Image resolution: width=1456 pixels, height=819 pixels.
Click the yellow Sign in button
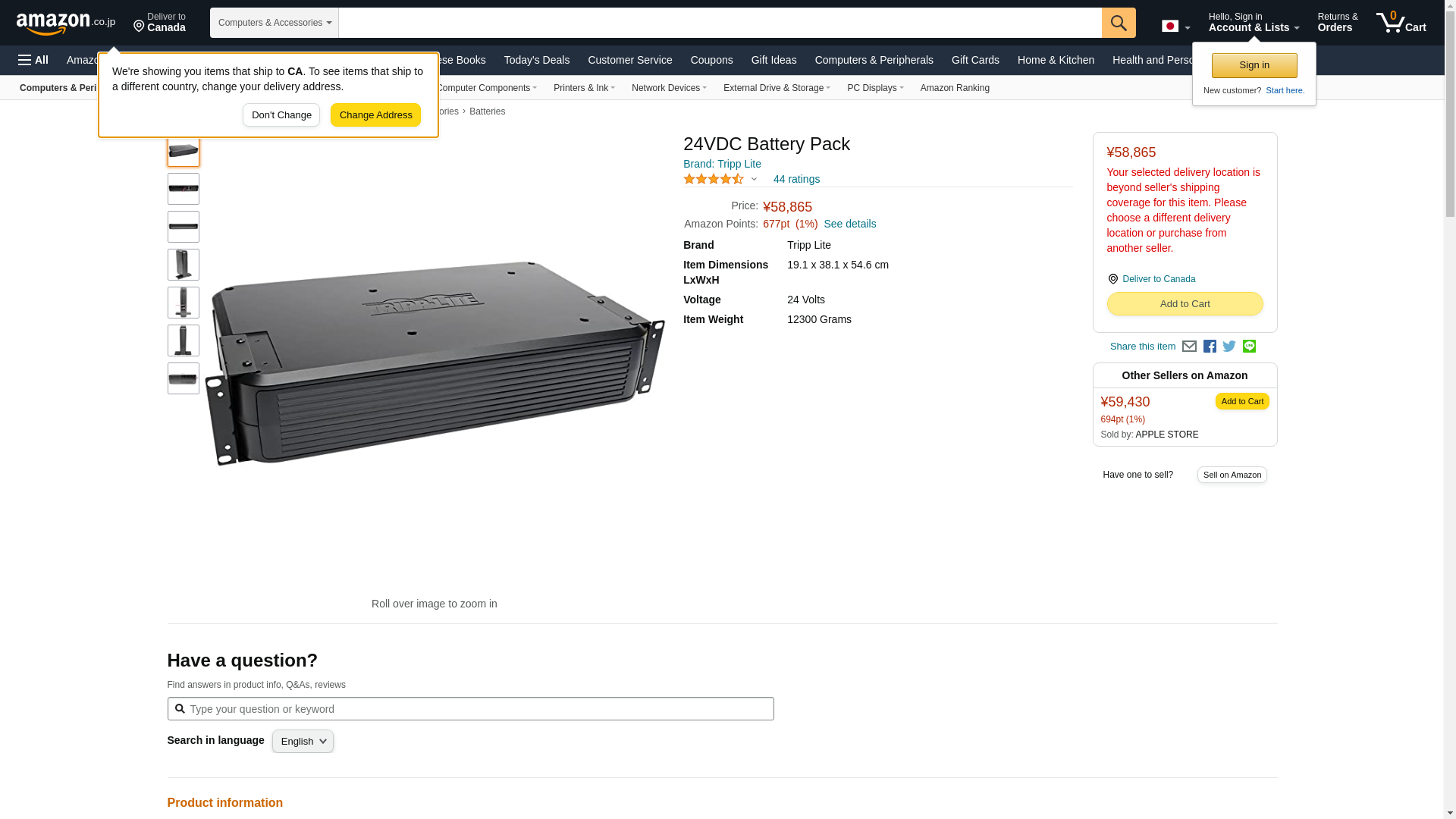pos(1254,65)
